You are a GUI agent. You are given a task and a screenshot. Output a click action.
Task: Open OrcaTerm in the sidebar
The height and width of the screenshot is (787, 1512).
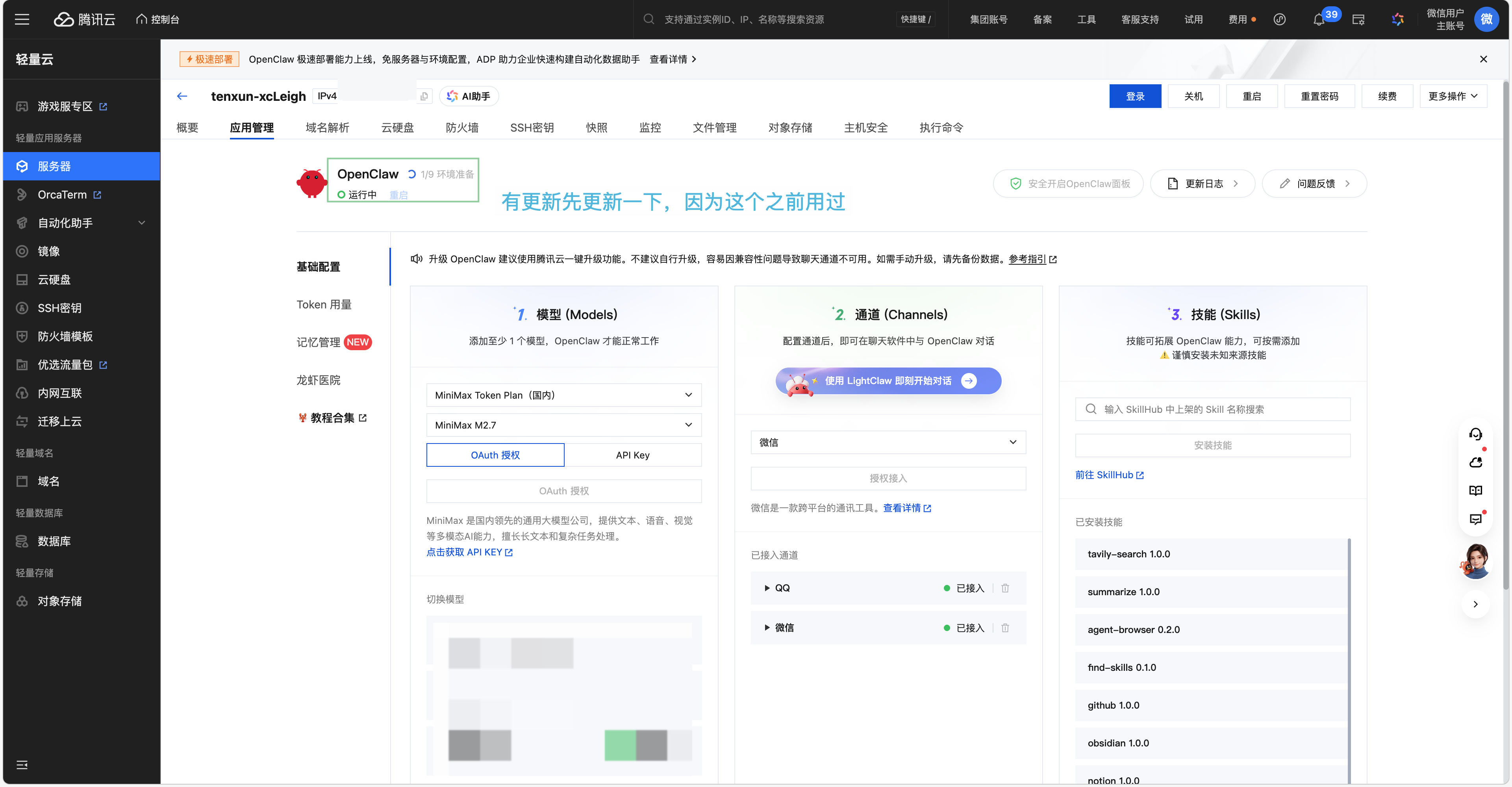62,195
